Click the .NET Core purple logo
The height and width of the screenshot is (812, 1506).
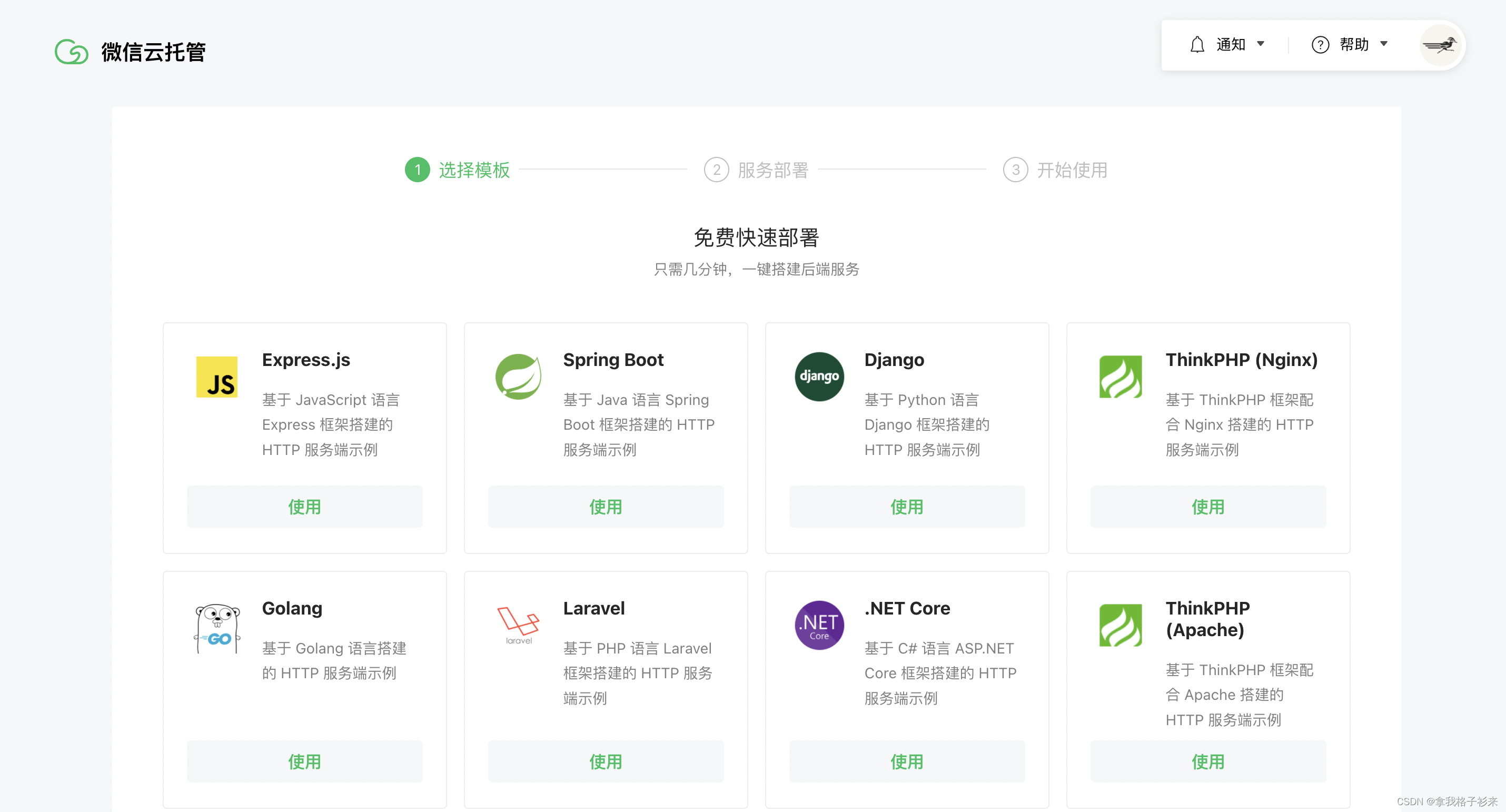(x=819, y=625)
